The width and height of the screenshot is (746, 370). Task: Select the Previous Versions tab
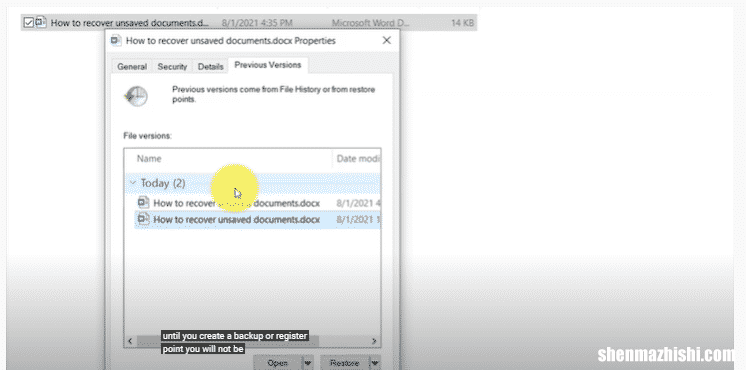pyautogui.click(x=268, y=65)
